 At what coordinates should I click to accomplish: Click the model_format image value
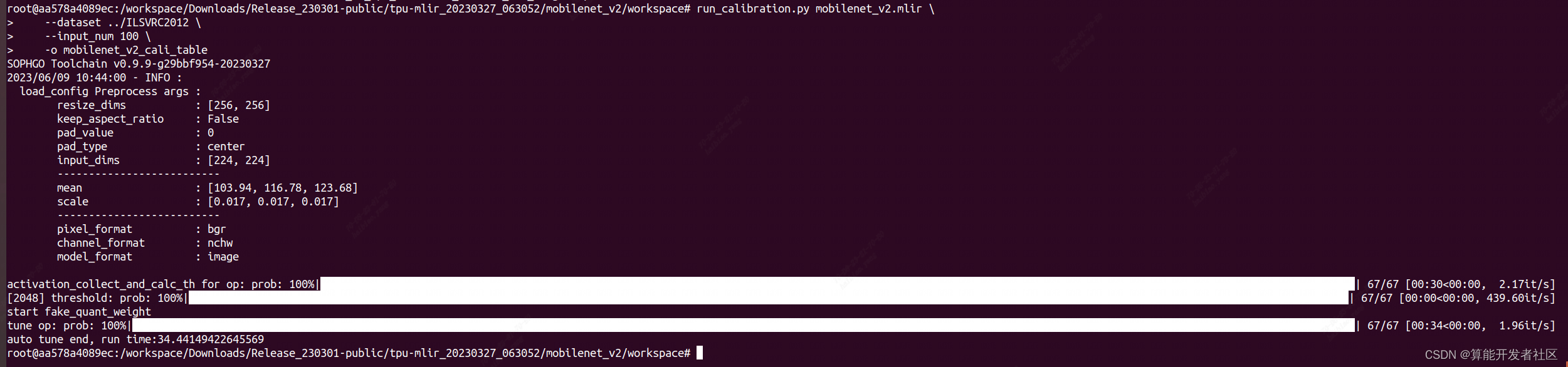[223, 257]
